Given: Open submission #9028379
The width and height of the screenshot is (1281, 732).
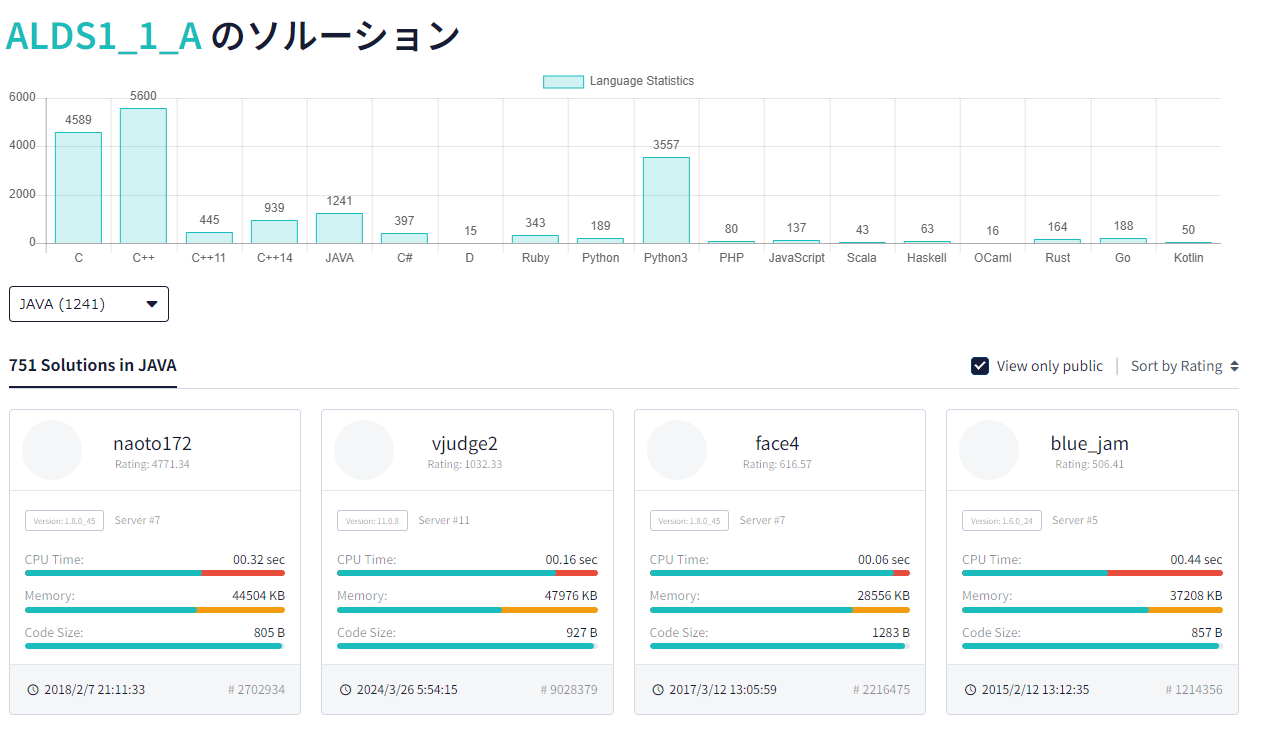Looking at the screenshot, I should click(x=569, y=690).
